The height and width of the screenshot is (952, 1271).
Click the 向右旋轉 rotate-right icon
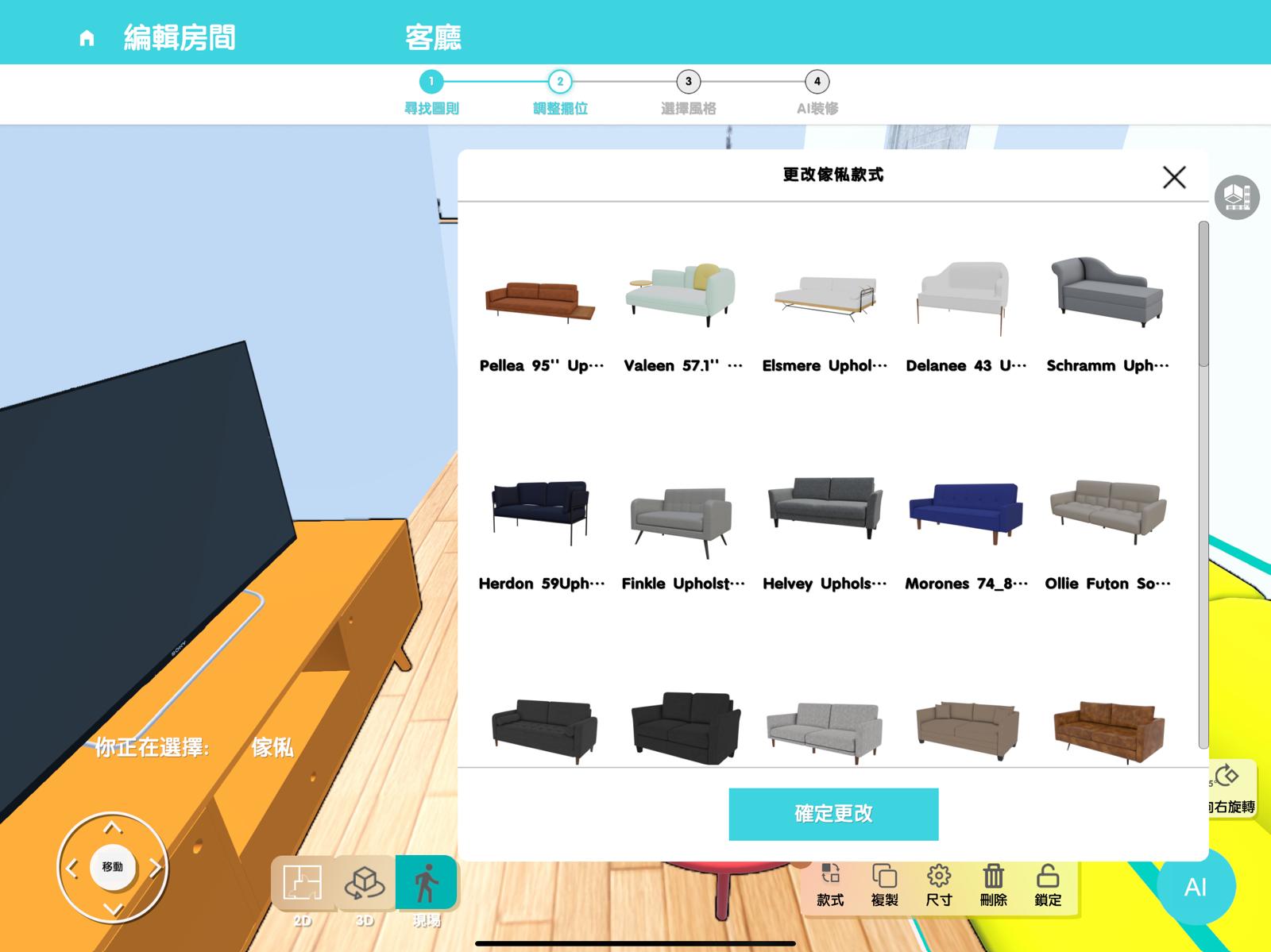click(x=1230, y=785)
